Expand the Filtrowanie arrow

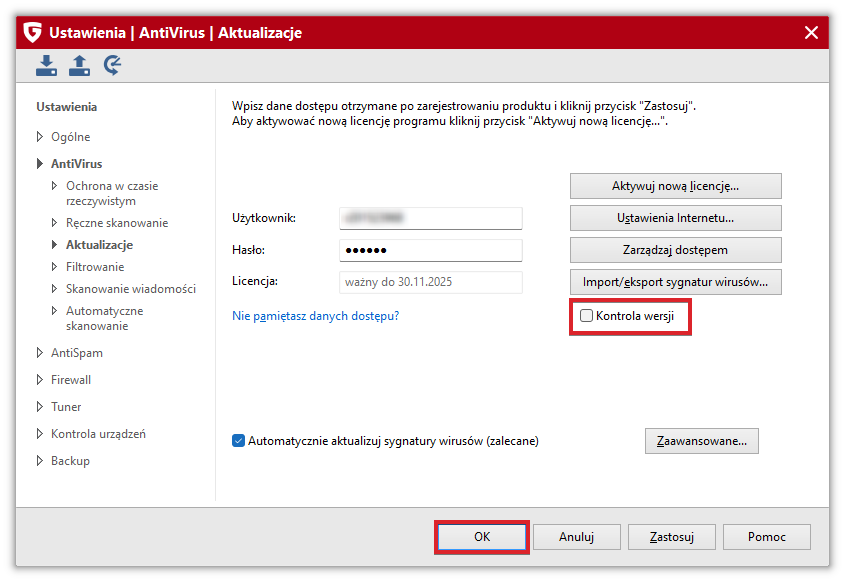pos(54,267)
